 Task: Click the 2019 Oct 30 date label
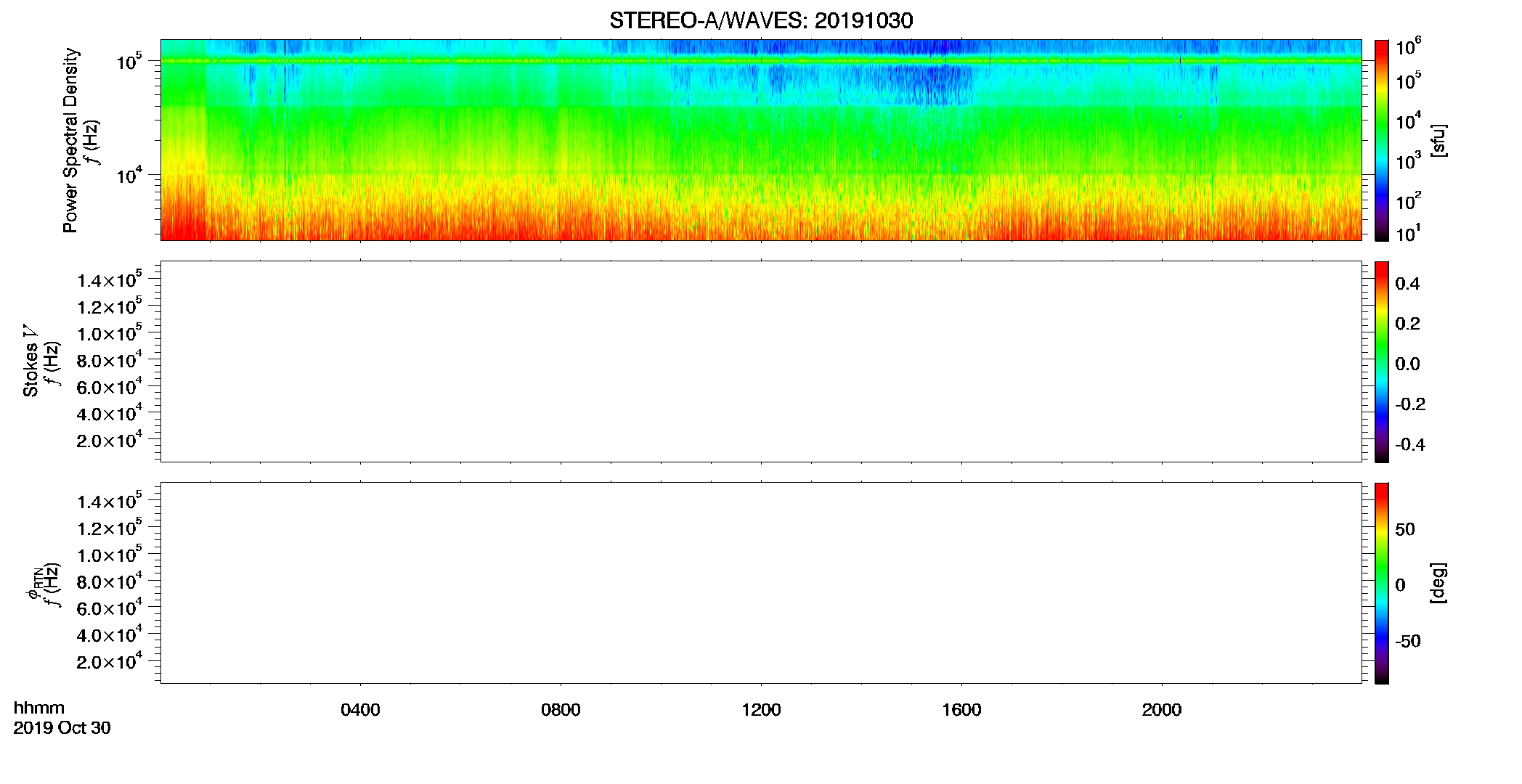[x=62, y=728]
